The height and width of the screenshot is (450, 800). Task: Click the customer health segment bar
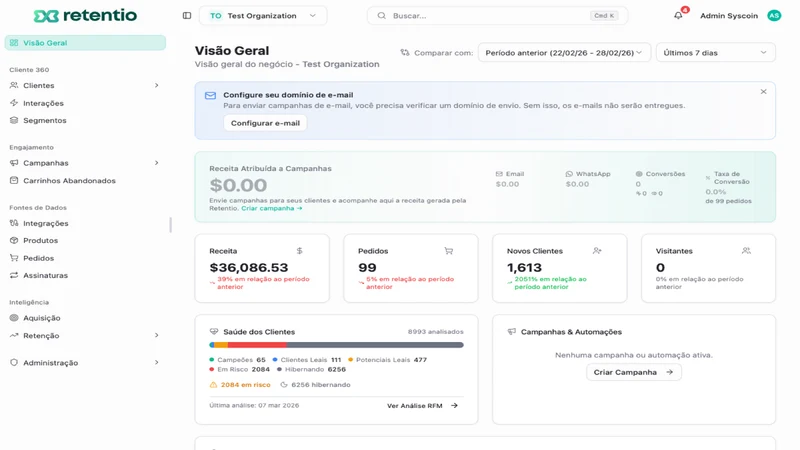336,345
